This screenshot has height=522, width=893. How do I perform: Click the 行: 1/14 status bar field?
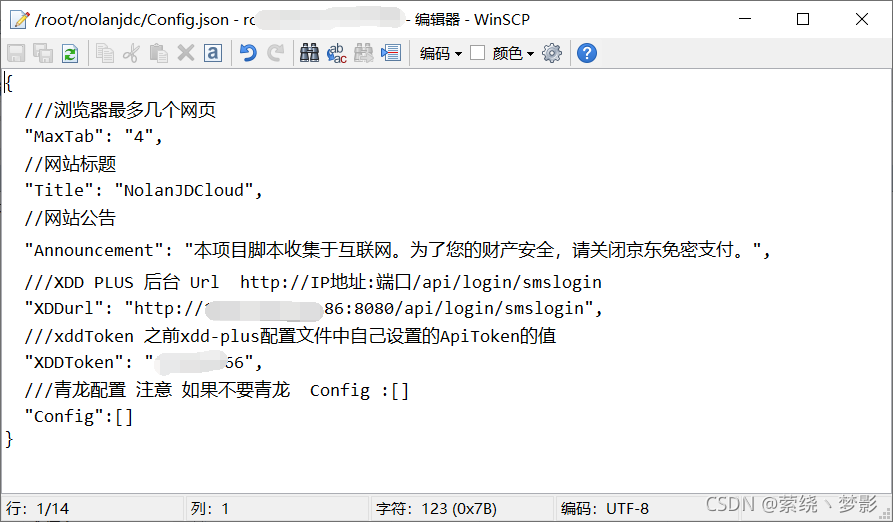click(x=92, y=508)
